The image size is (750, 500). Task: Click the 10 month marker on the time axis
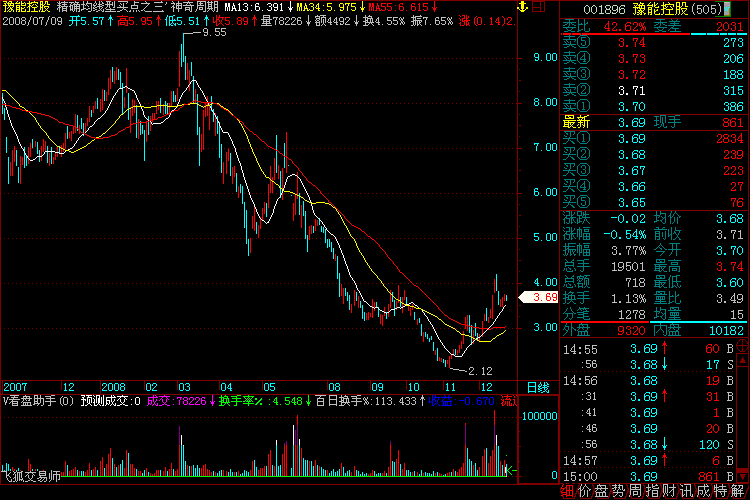(x=413, y=387)
